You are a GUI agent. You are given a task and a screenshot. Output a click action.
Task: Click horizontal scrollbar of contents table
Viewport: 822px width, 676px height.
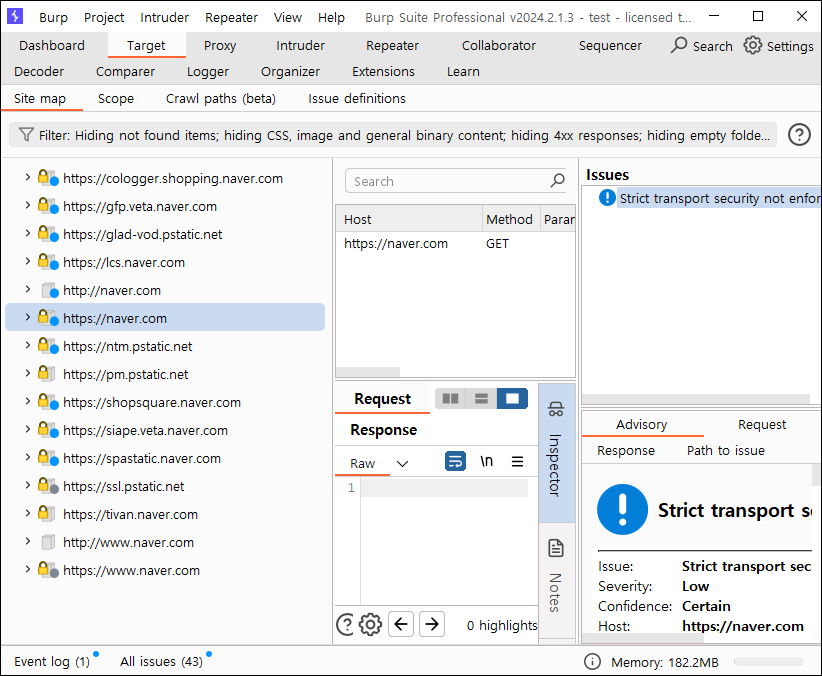(367, 372)
